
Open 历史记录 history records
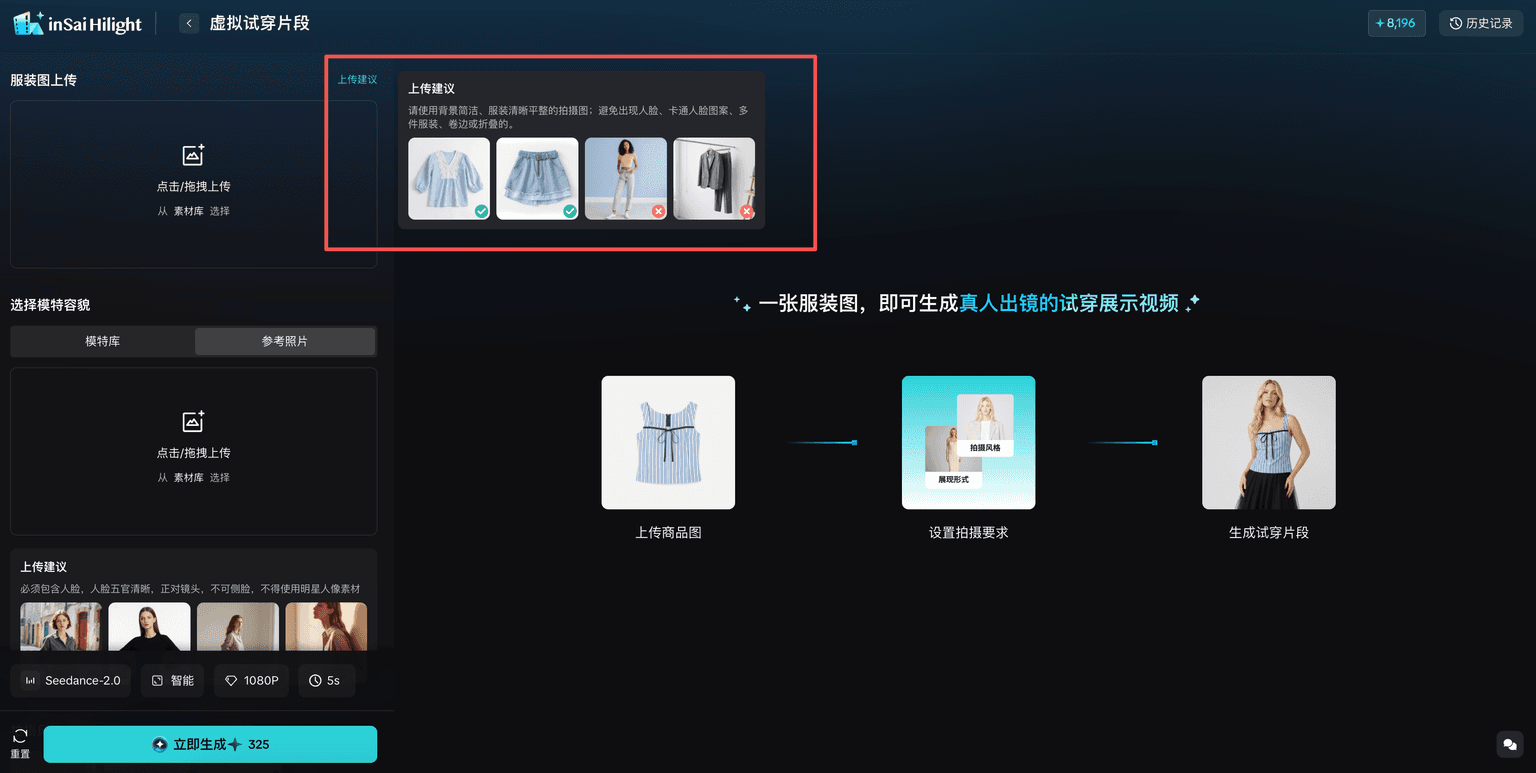point(1480,23)
